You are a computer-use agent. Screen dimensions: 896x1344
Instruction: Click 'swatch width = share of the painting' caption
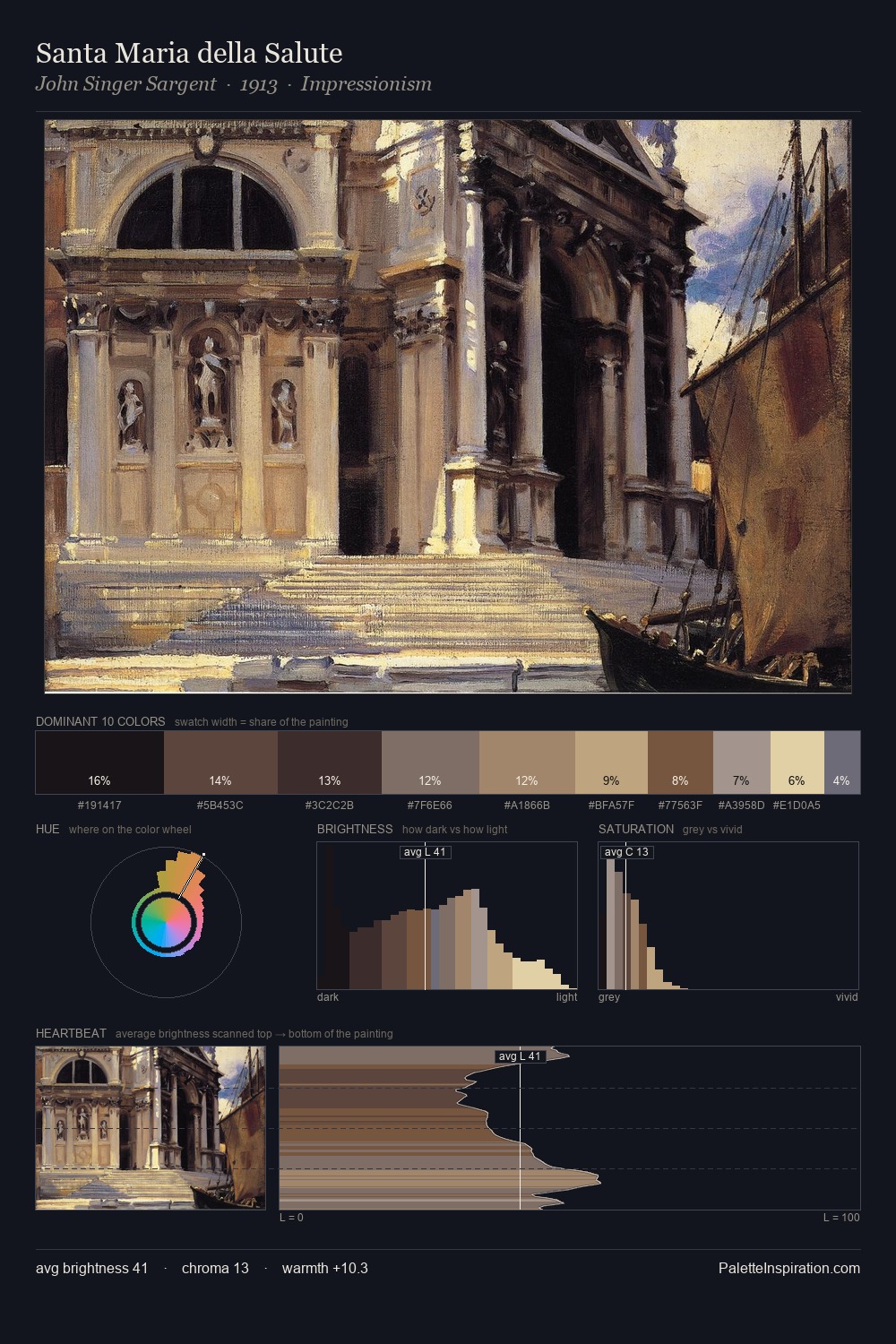(x=261, y=722)
